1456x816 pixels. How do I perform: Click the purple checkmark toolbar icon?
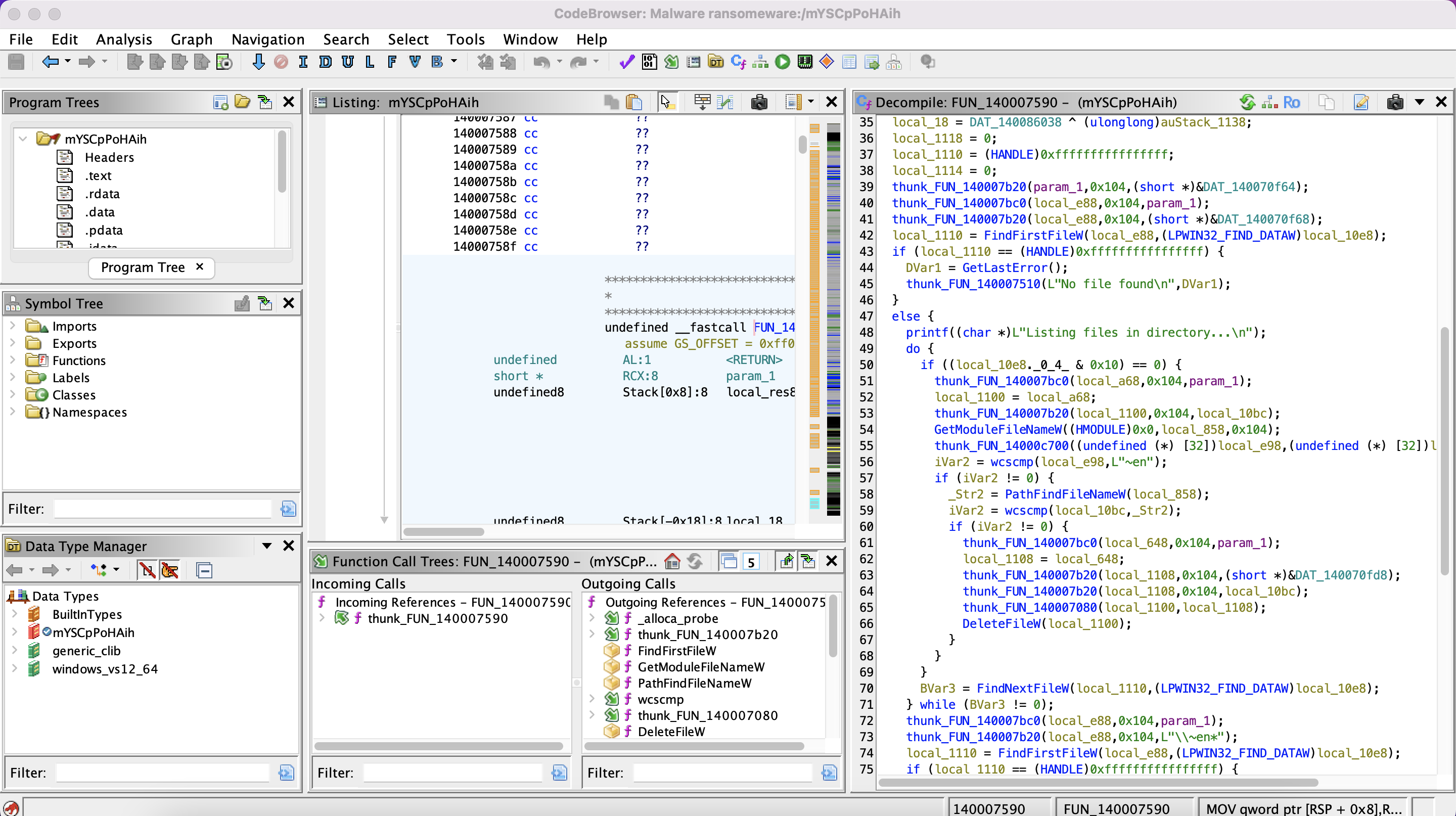(627, 62)
